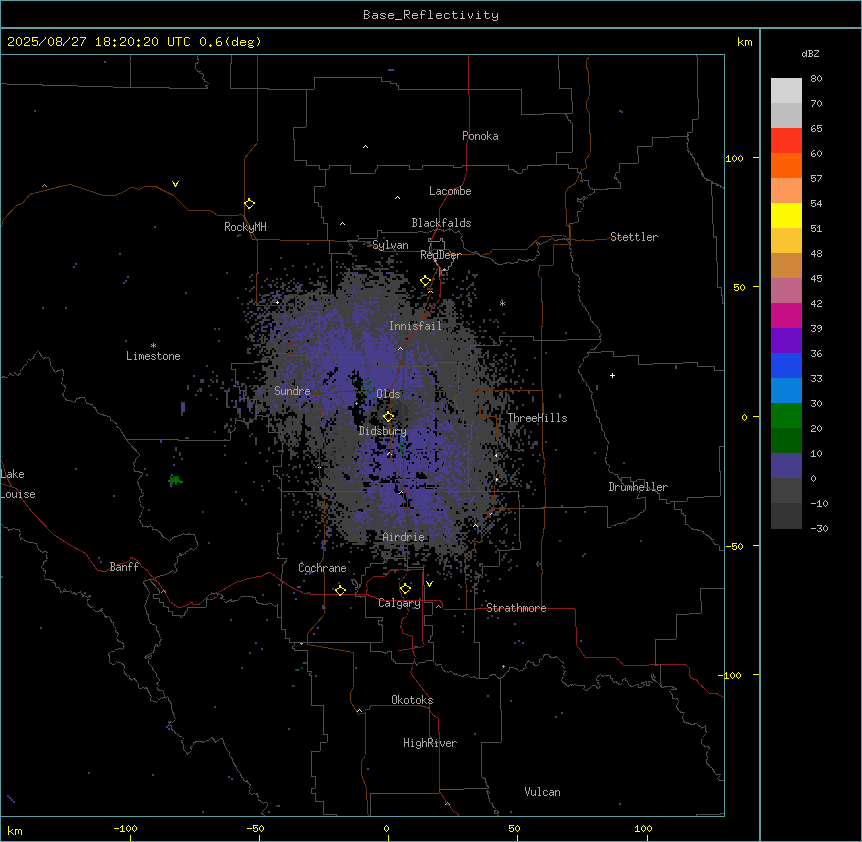Click the Limestone label
Screen dimensions: 862x842
(x=153, y=356)
